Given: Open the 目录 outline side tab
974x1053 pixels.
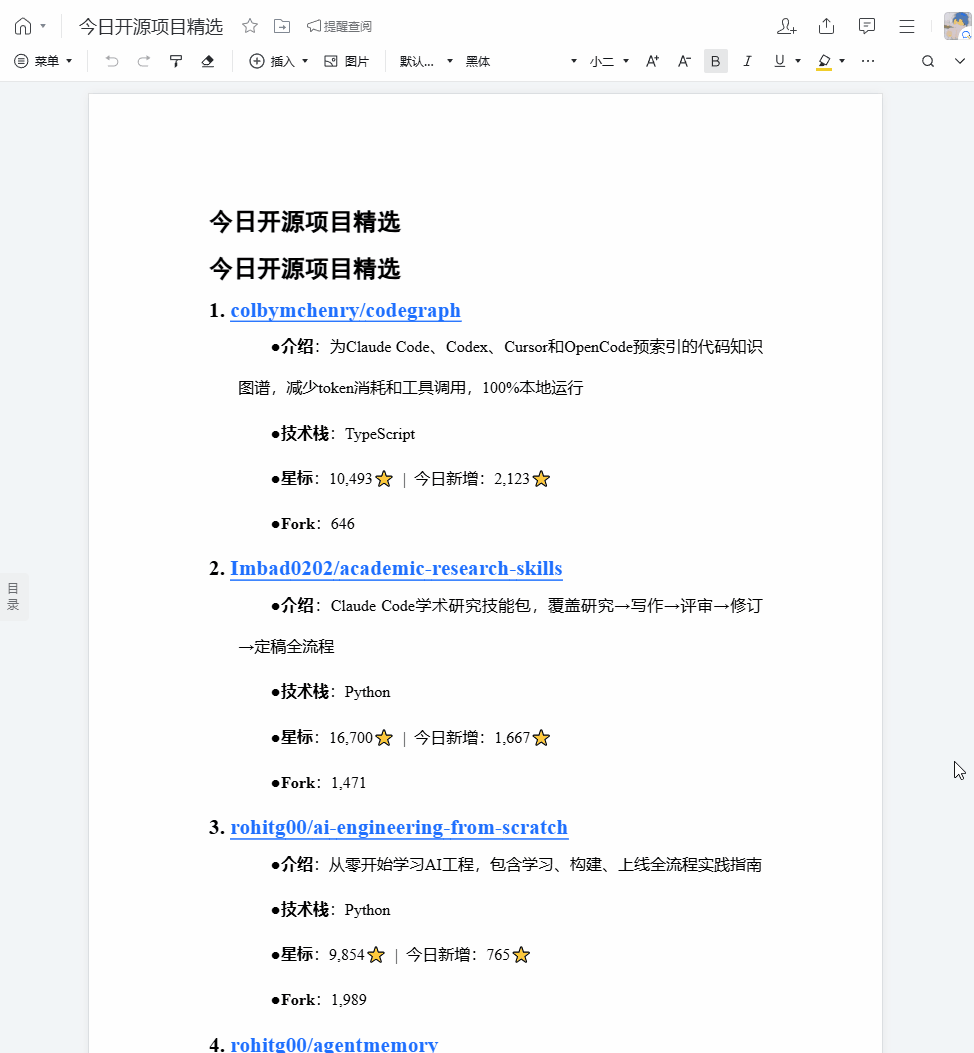Looking at the screenshot, I should [x=13, y=596].
